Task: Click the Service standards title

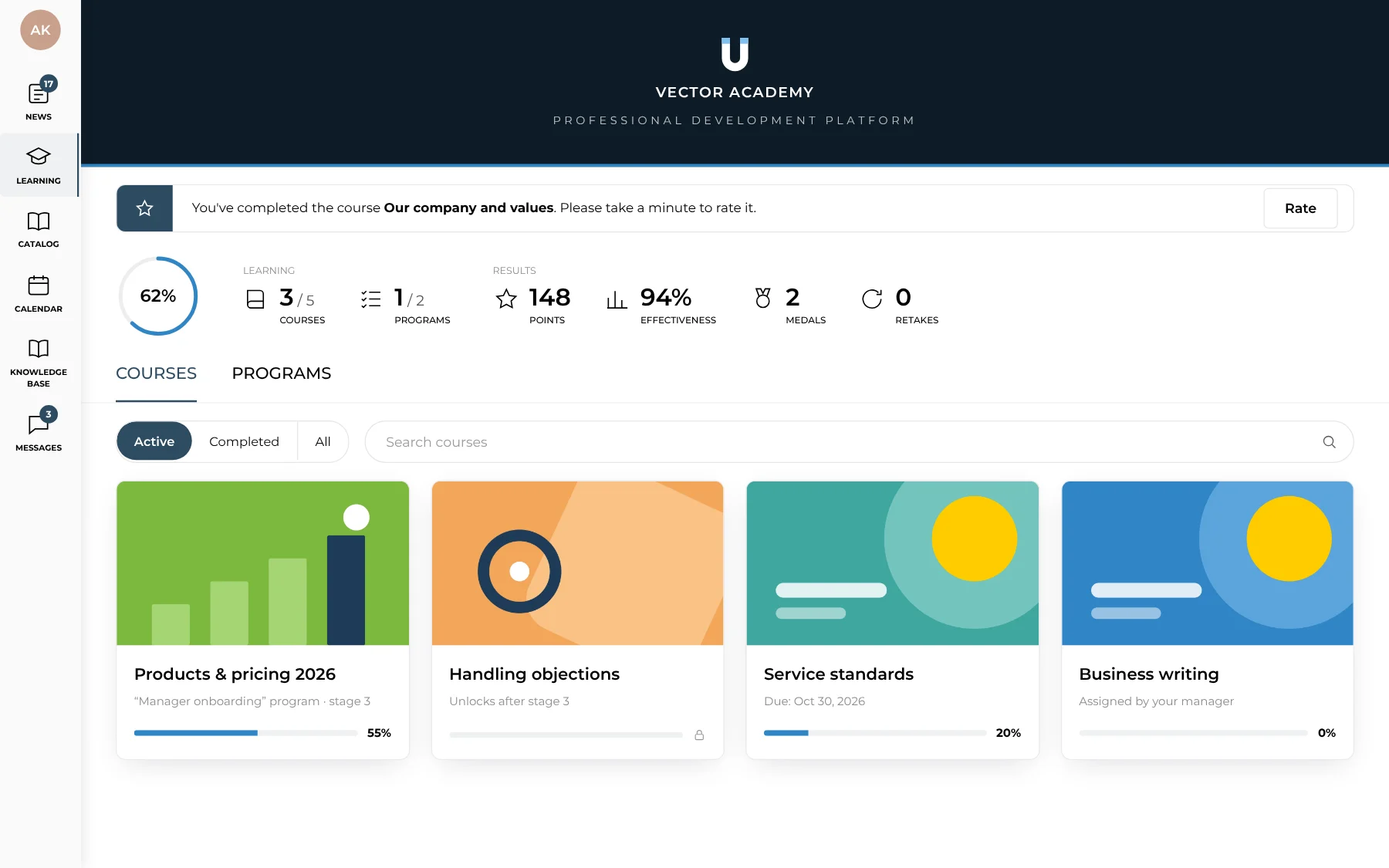Action: 839,674
